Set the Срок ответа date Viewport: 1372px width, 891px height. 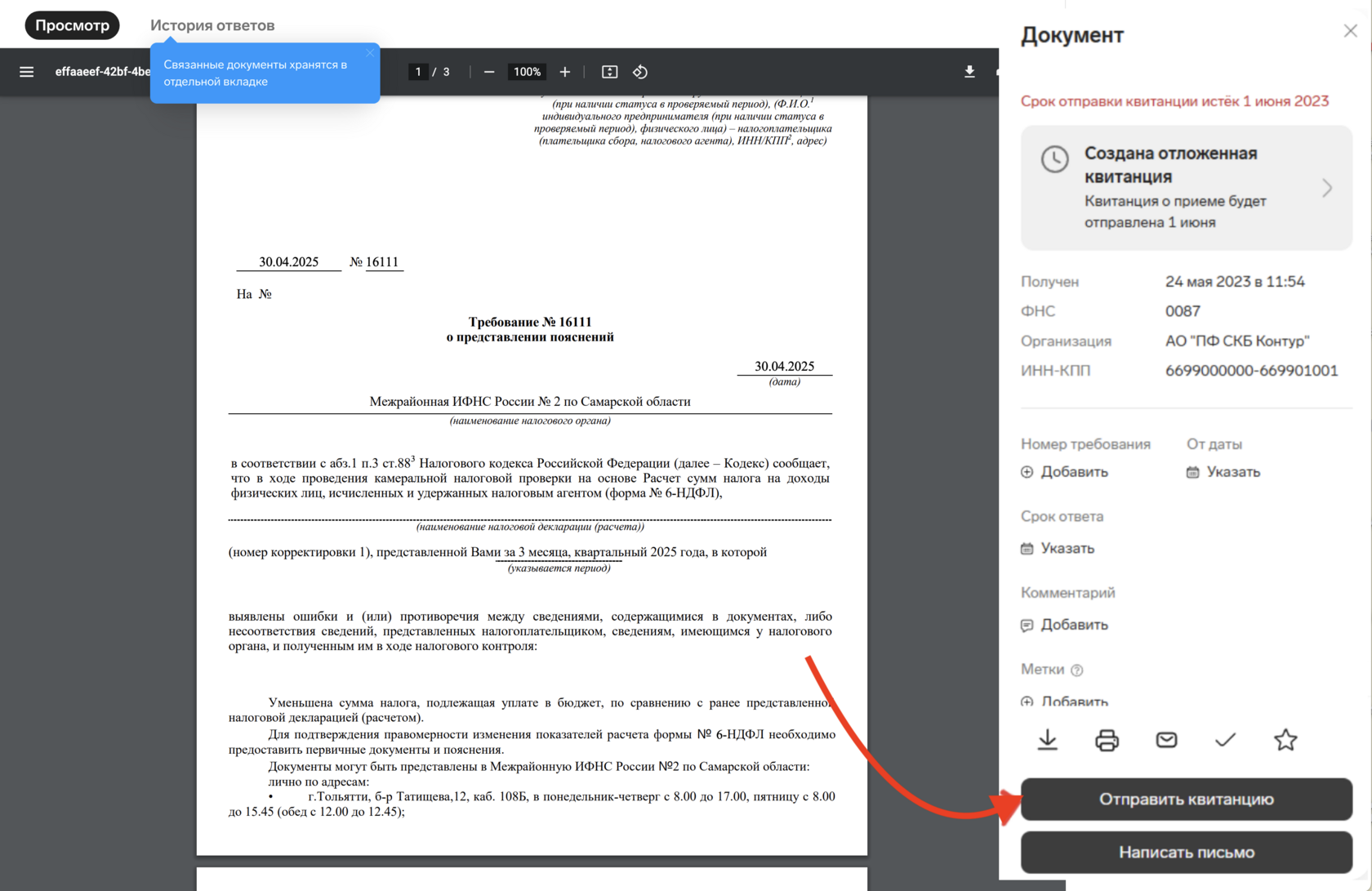[x=1058, y=548]
